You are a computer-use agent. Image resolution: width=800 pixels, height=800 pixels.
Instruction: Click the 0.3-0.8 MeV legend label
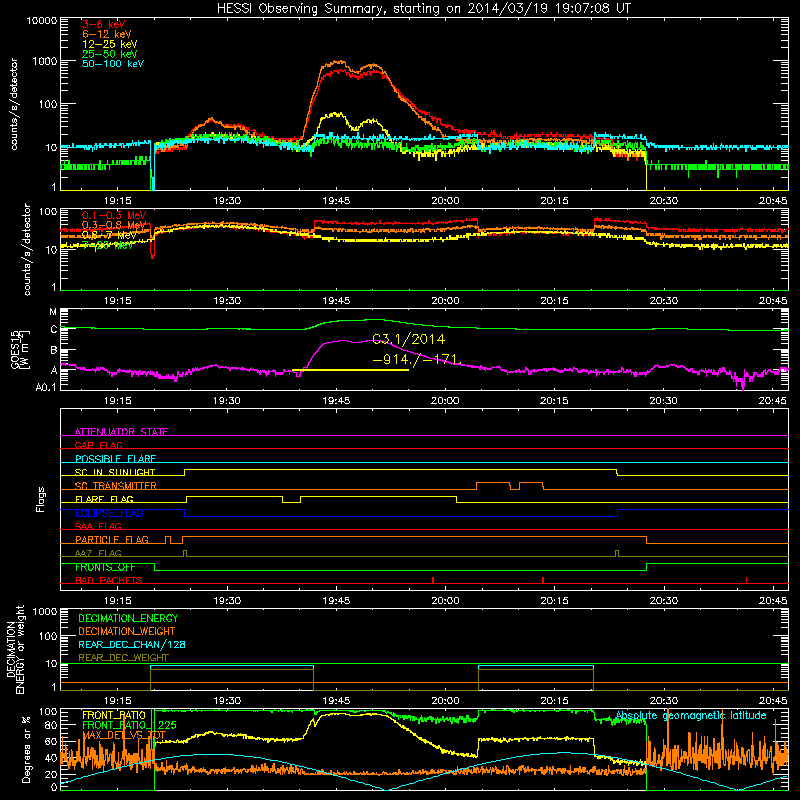point(114,225)
